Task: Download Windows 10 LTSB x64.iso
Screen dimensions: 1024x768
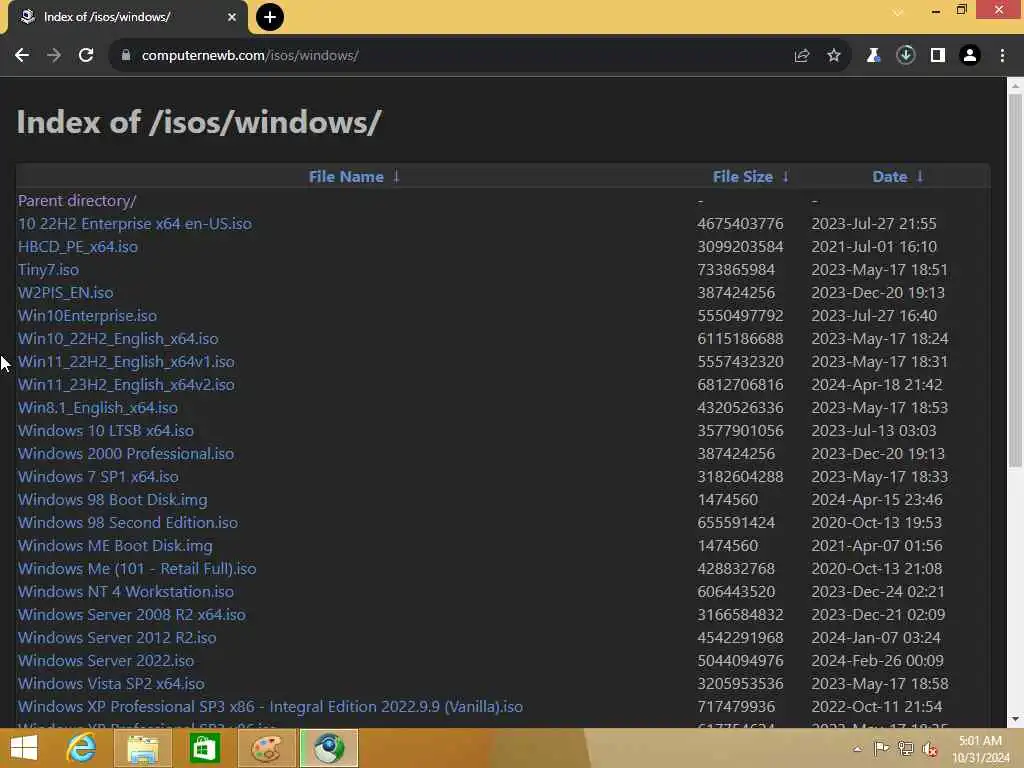Action: pos(106,430)
